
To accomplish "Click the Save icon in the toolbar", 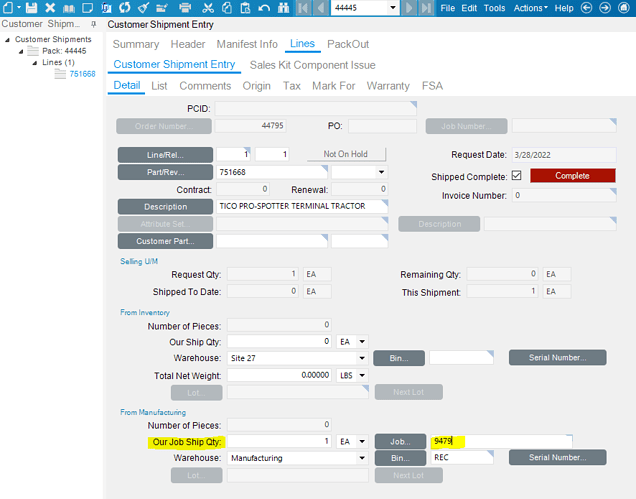I will tap(29, 8).
